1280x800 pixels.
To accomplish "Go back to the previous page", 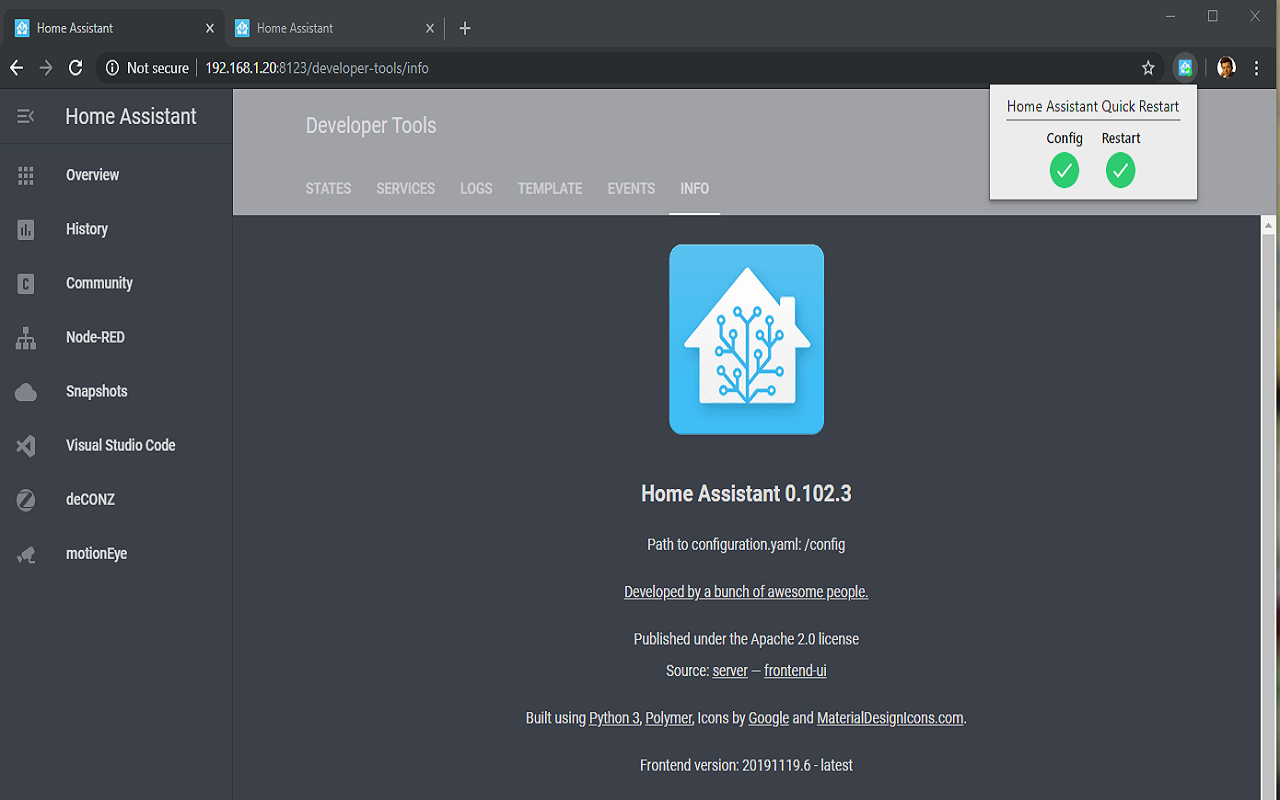I will [16, 68].
